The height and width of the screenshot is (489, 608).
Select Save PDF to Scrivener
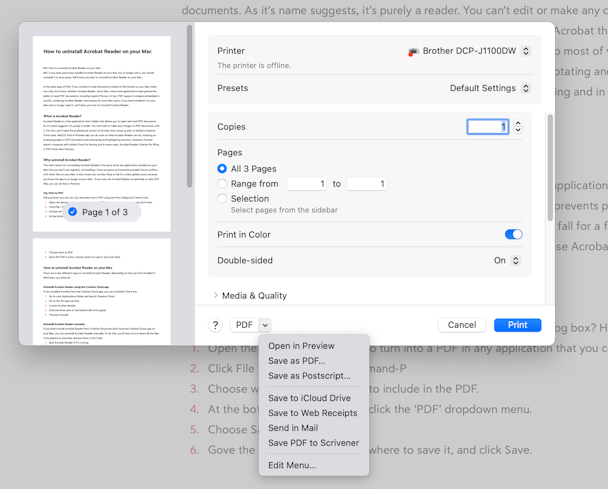(x=313, y=443)
